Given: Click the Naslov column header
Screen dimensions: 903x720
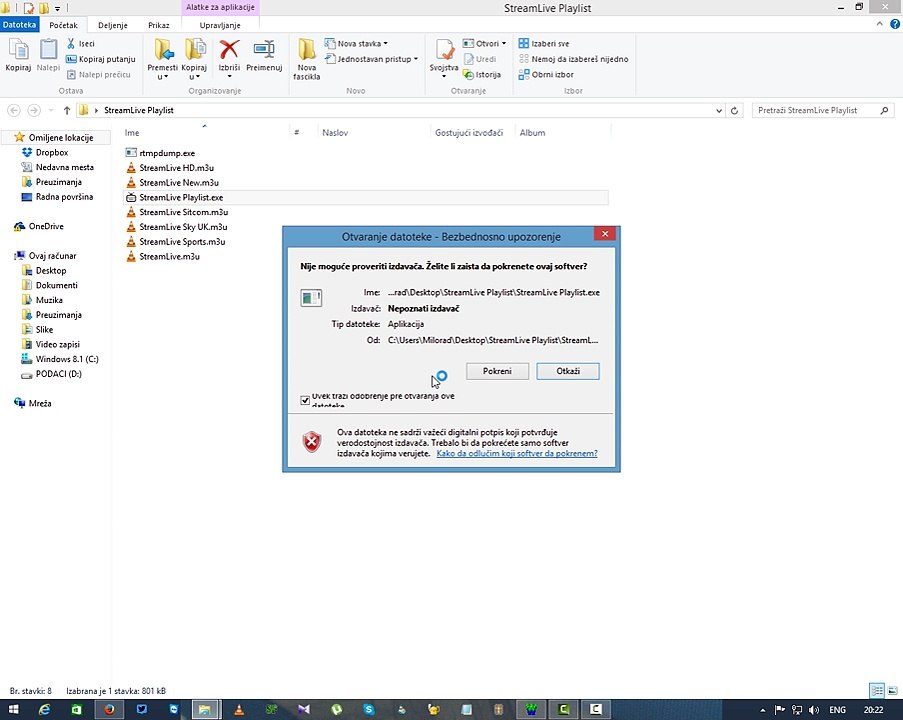Looking at the screenshot, I should 335,132.
